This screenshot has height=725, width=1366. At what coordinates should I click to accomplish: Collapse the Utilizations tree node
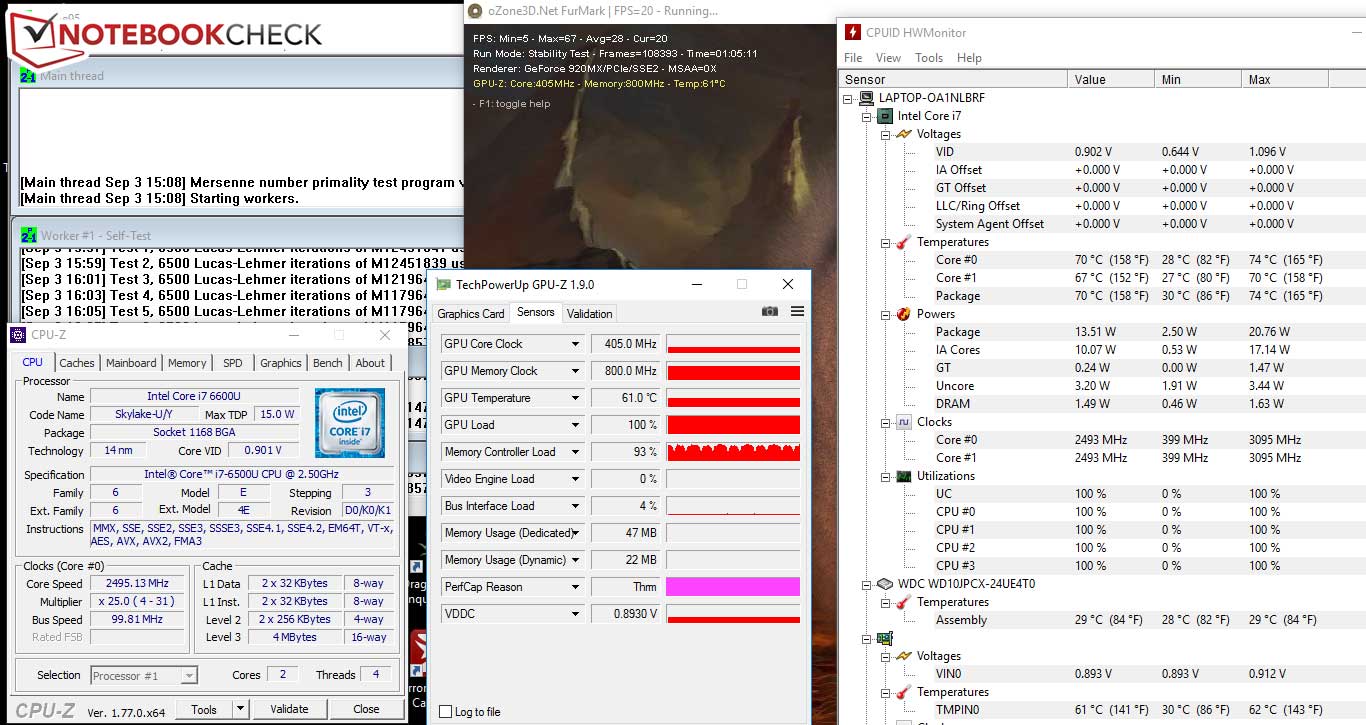(x=885, y=476)
